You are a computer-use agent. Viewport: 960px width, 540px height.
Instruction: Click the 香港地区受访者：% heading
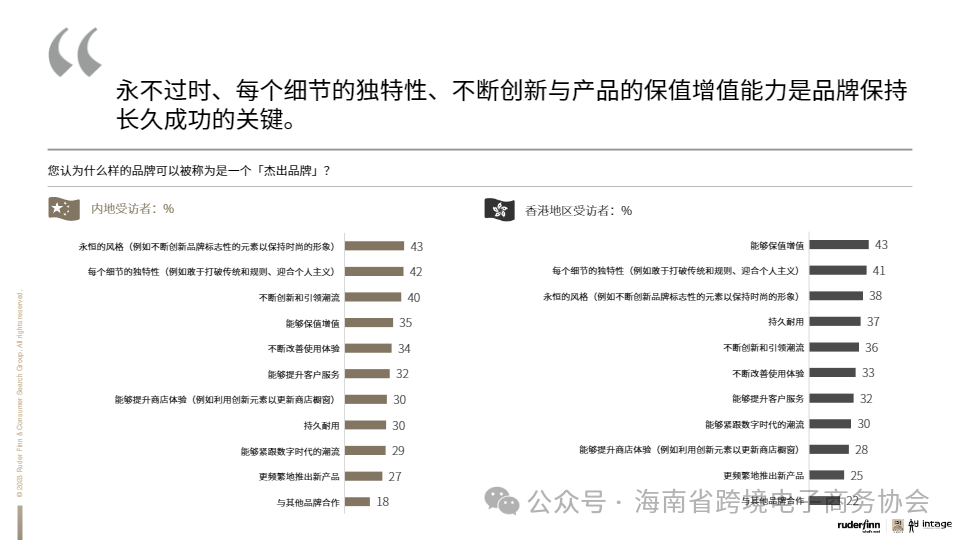click(x=579, y=211)
